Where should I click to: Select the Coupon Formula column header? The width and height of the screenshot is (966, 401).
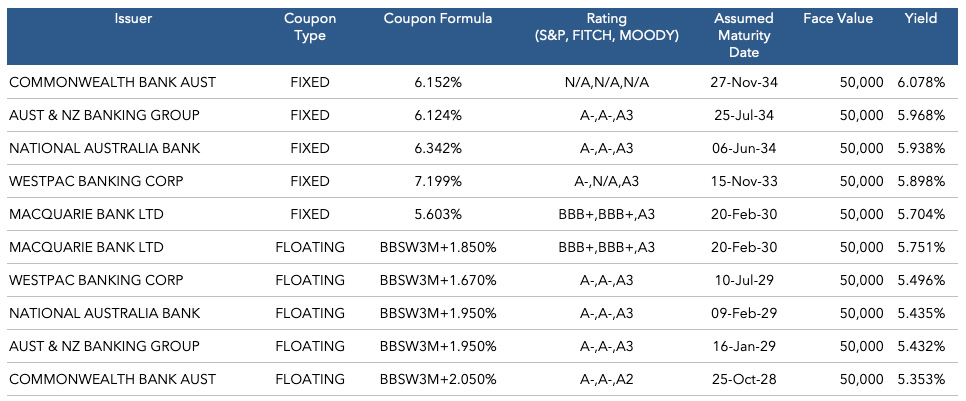coord(438,19)
